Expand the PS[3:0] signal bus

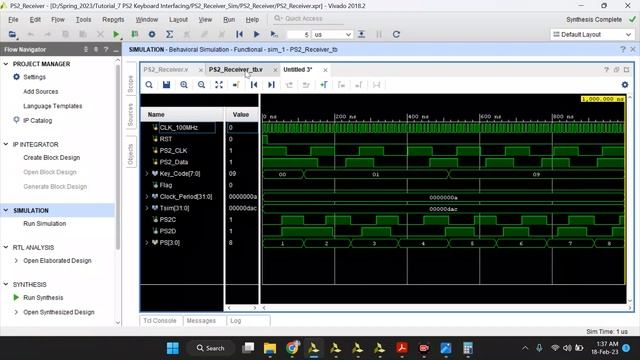pyautogui.click(x=147, y=242)
